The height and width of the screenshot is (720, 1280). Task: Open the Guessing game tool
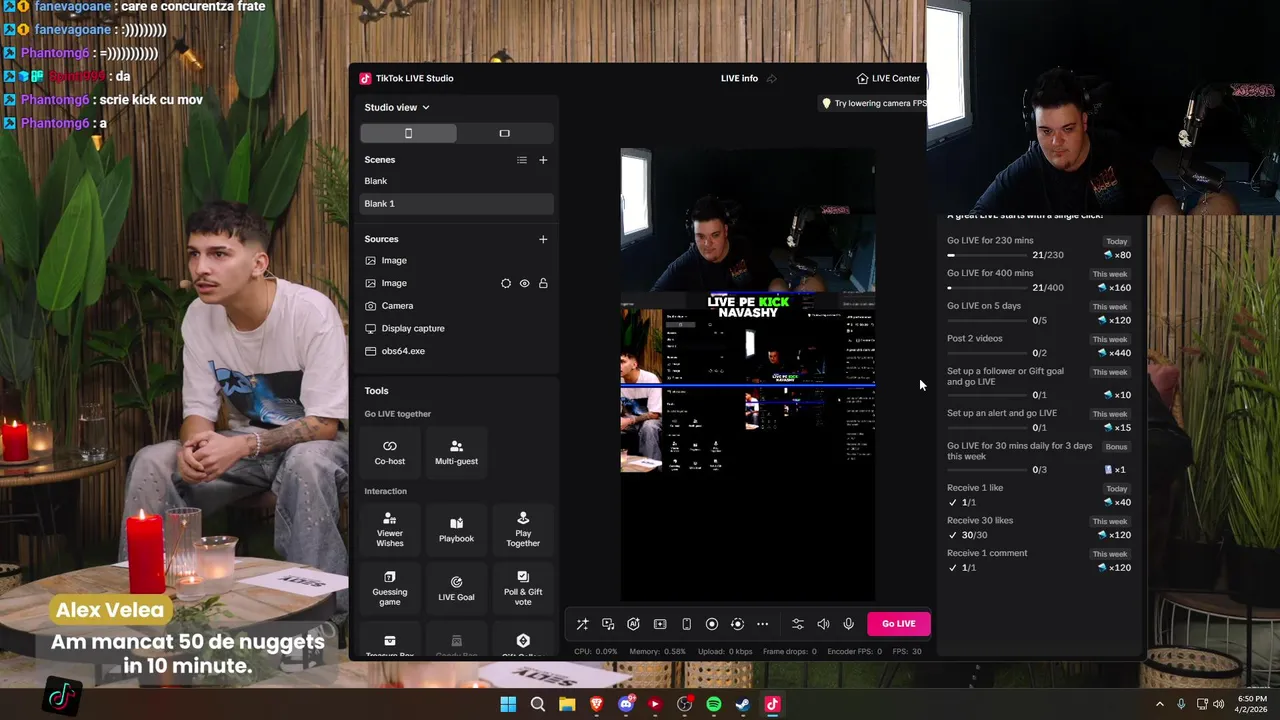click(390, 588)
